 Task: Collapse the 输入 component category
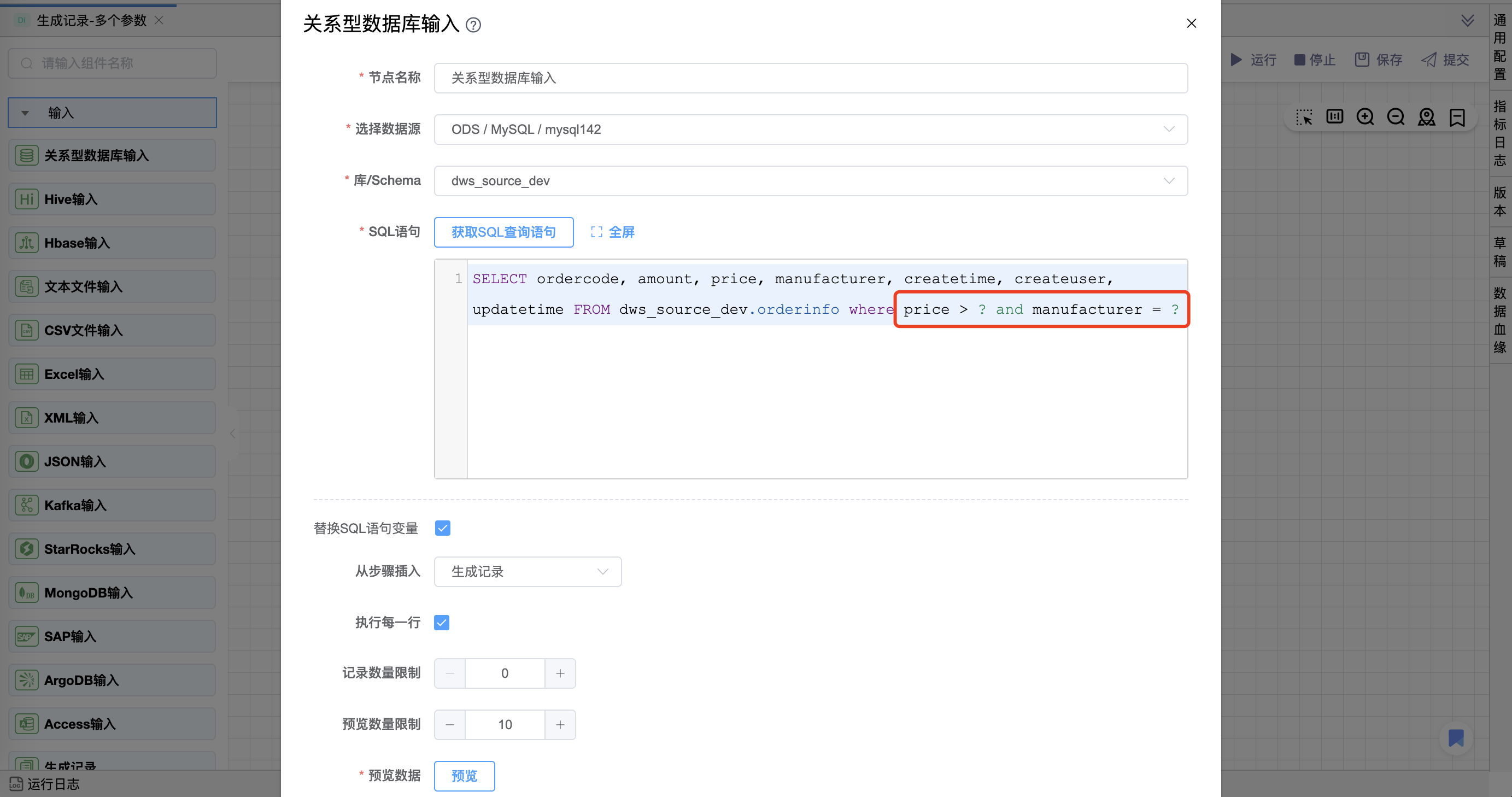pyautogui.click(x=25, y=113)
